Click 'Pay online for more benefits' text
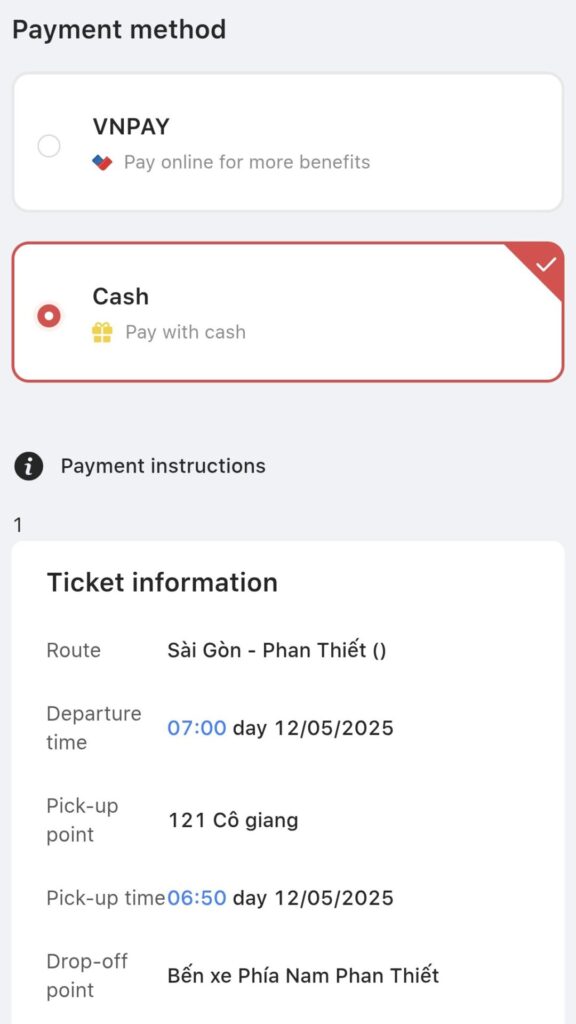The height and width of the screenshot is (1024, 576). click(x=247, y=162)
